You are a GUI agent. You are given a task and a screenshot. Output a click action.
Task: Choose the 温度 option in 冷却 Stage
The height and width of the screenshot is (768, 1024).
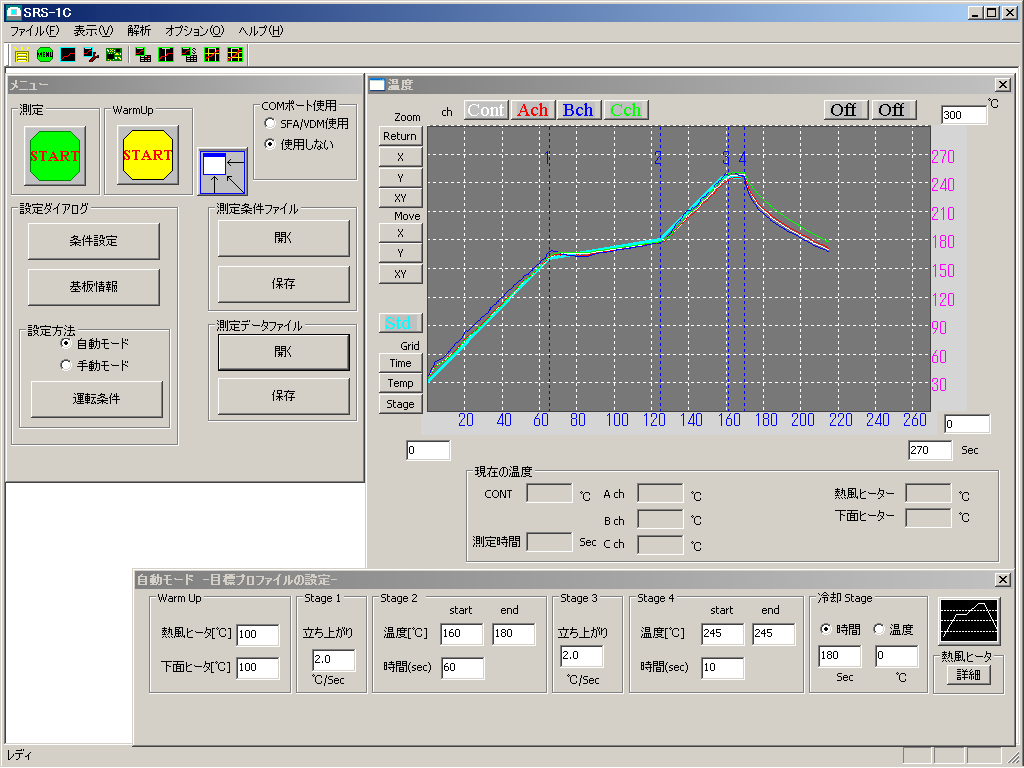tap(878, 629)
